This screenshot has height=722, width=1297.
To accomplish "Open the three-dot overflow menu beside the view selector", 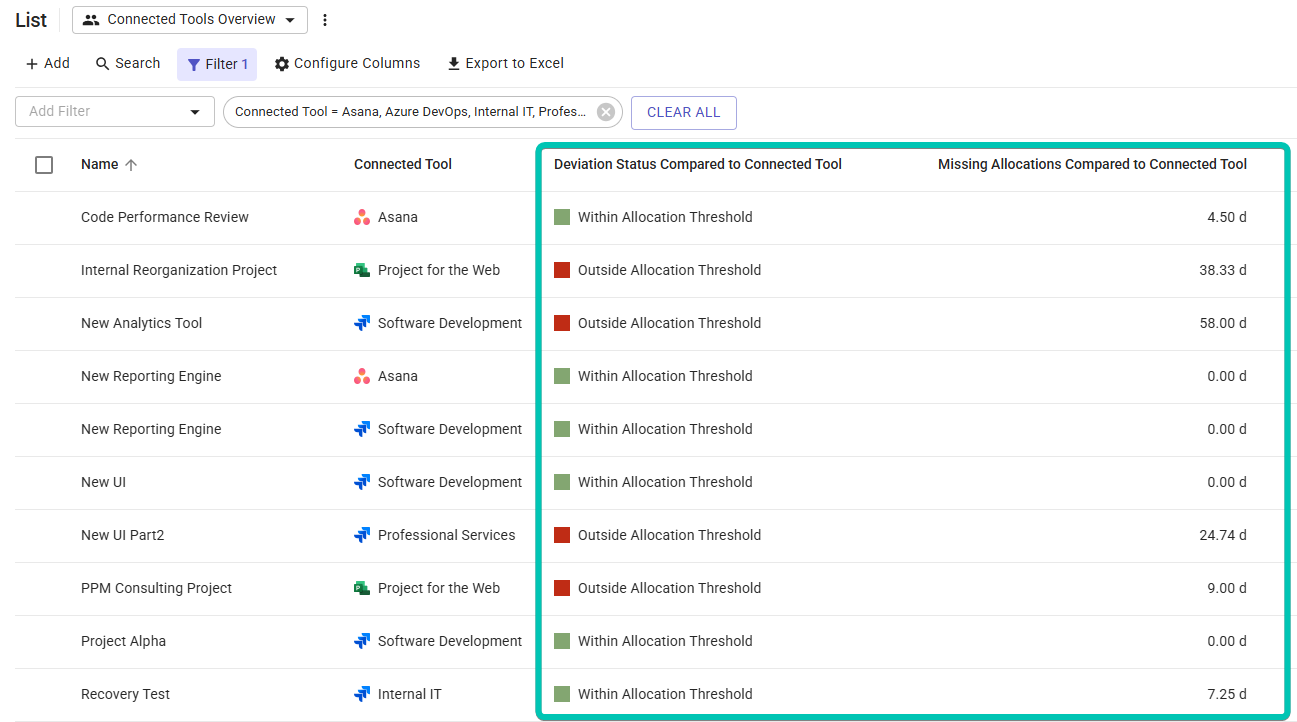I will [x=324, y=19].
